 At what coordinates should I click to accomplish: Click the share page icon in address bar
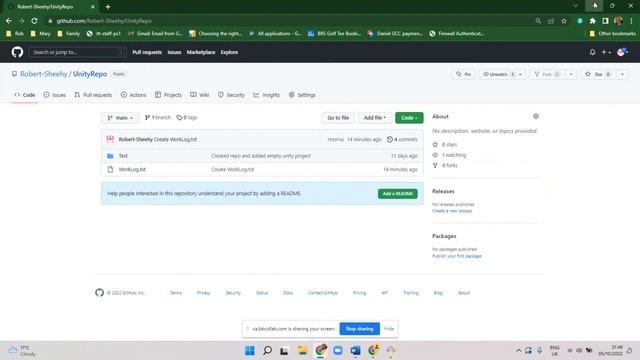click(551, 21)
